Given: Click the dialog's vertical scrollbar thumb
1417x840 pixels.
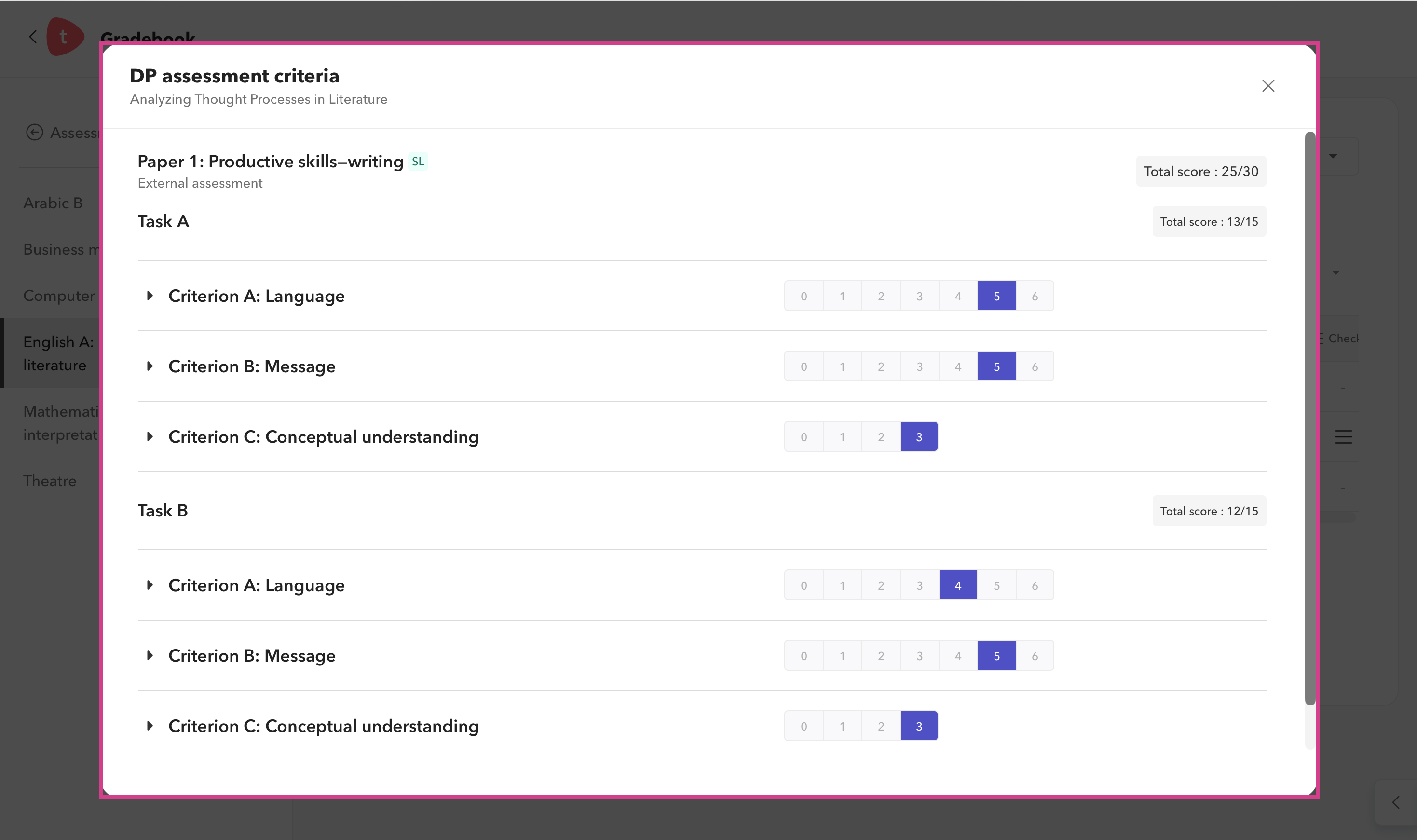Looking at the screenshot, I should [1310, 418].
